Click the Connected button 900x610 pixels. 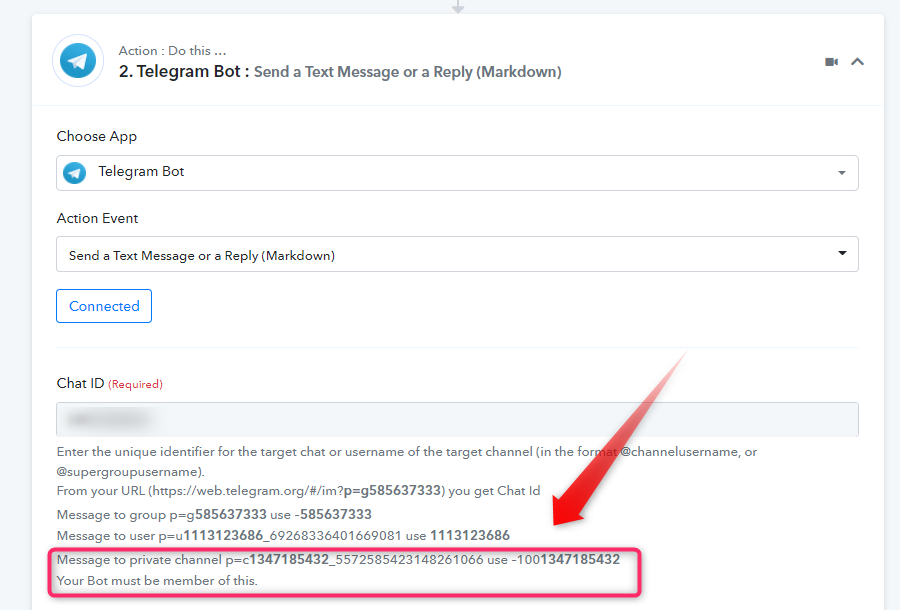pyautogui.click(x=104, y=306)
